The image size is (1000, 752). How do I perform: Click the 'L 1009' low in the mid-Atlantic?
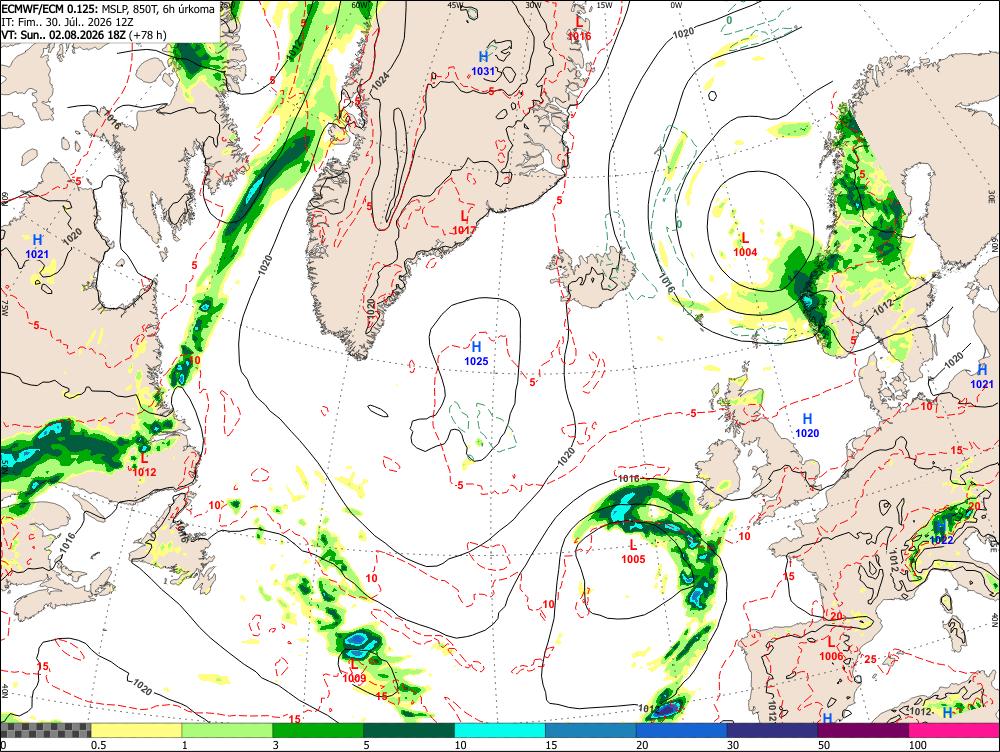coord(354,671)
